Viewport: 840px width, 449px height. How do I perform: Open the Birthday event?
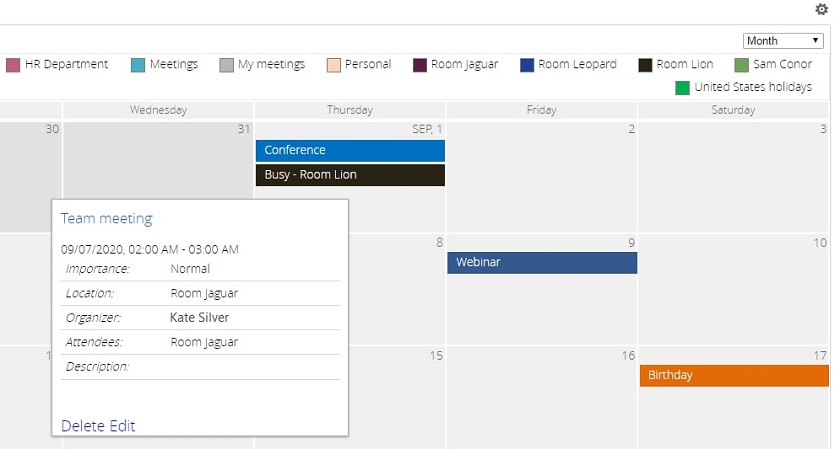734,375
